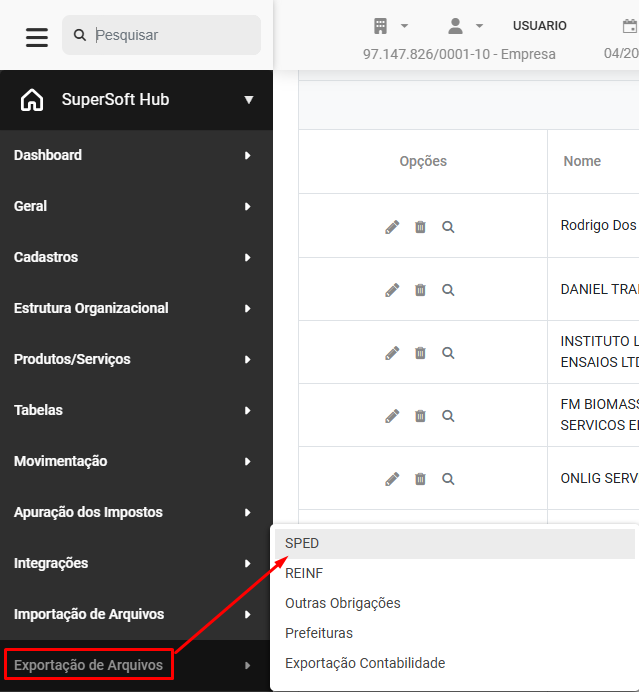
Task: Expand the Geral menu arrow
Action: pos(248,207)
